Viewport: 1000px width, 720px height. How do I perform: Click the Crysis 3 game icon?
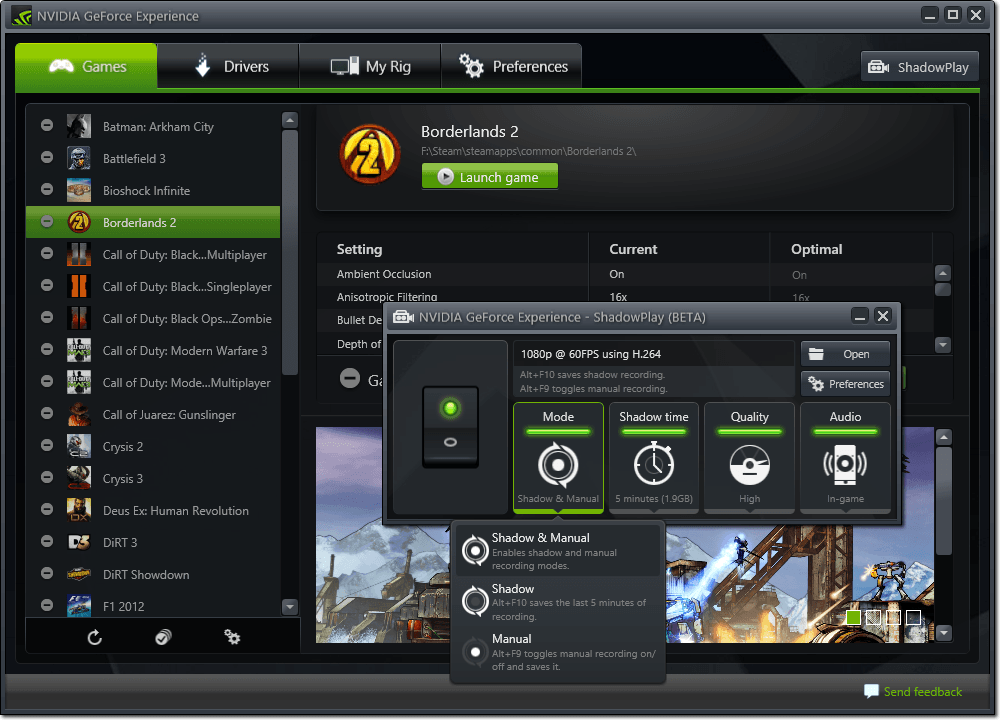pyautogui.click(x=79, y=479)
